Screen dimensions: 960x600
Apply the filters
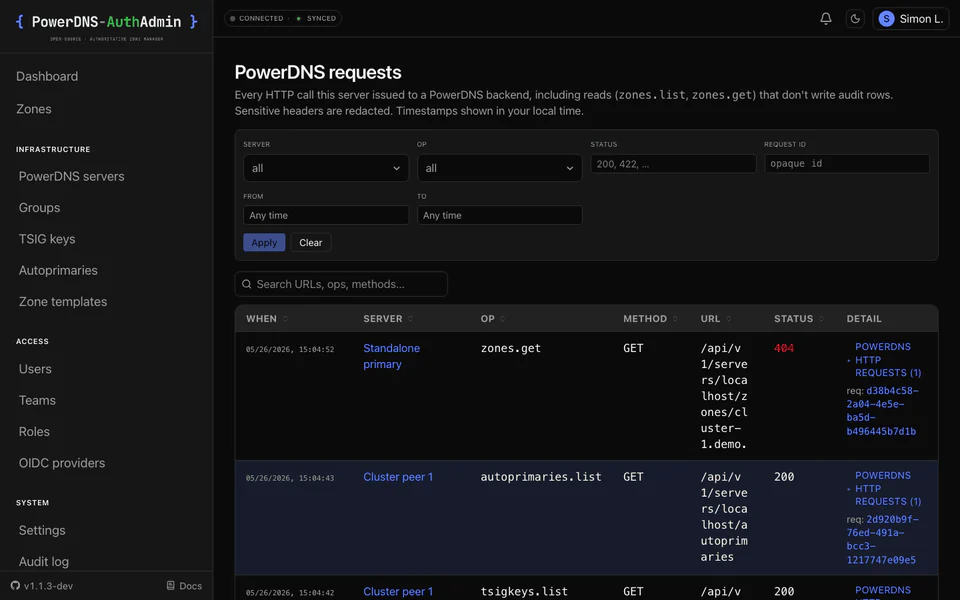[x=264, y=242]
